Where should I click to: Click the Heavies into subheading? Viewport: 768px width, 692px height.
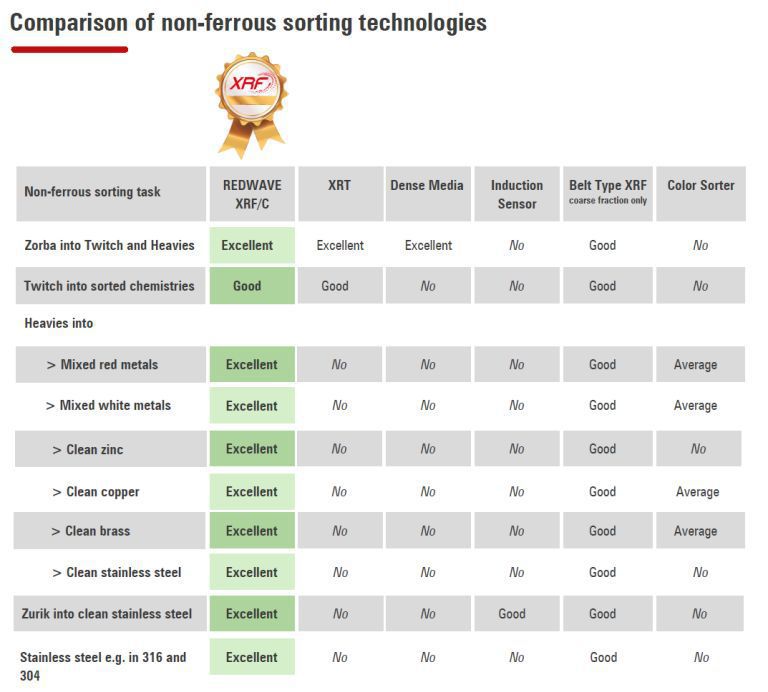[59, 324]
